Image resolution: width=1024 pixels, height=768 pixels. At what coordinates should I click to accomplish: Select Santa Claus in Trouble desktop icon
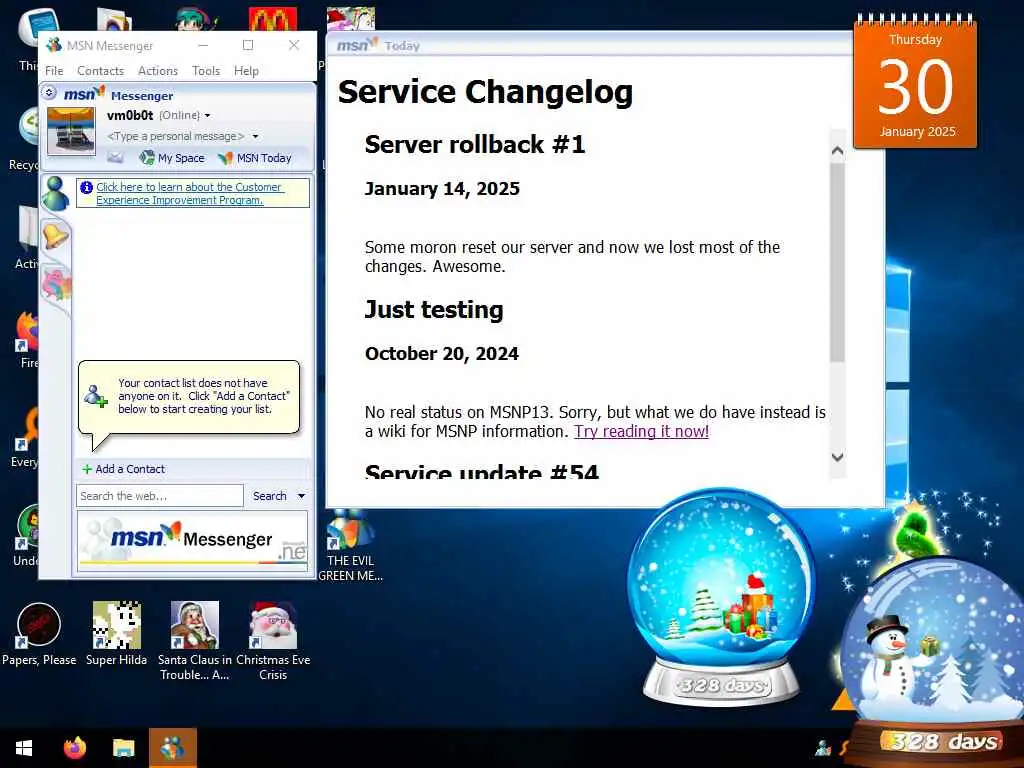[x=195, y=641]
